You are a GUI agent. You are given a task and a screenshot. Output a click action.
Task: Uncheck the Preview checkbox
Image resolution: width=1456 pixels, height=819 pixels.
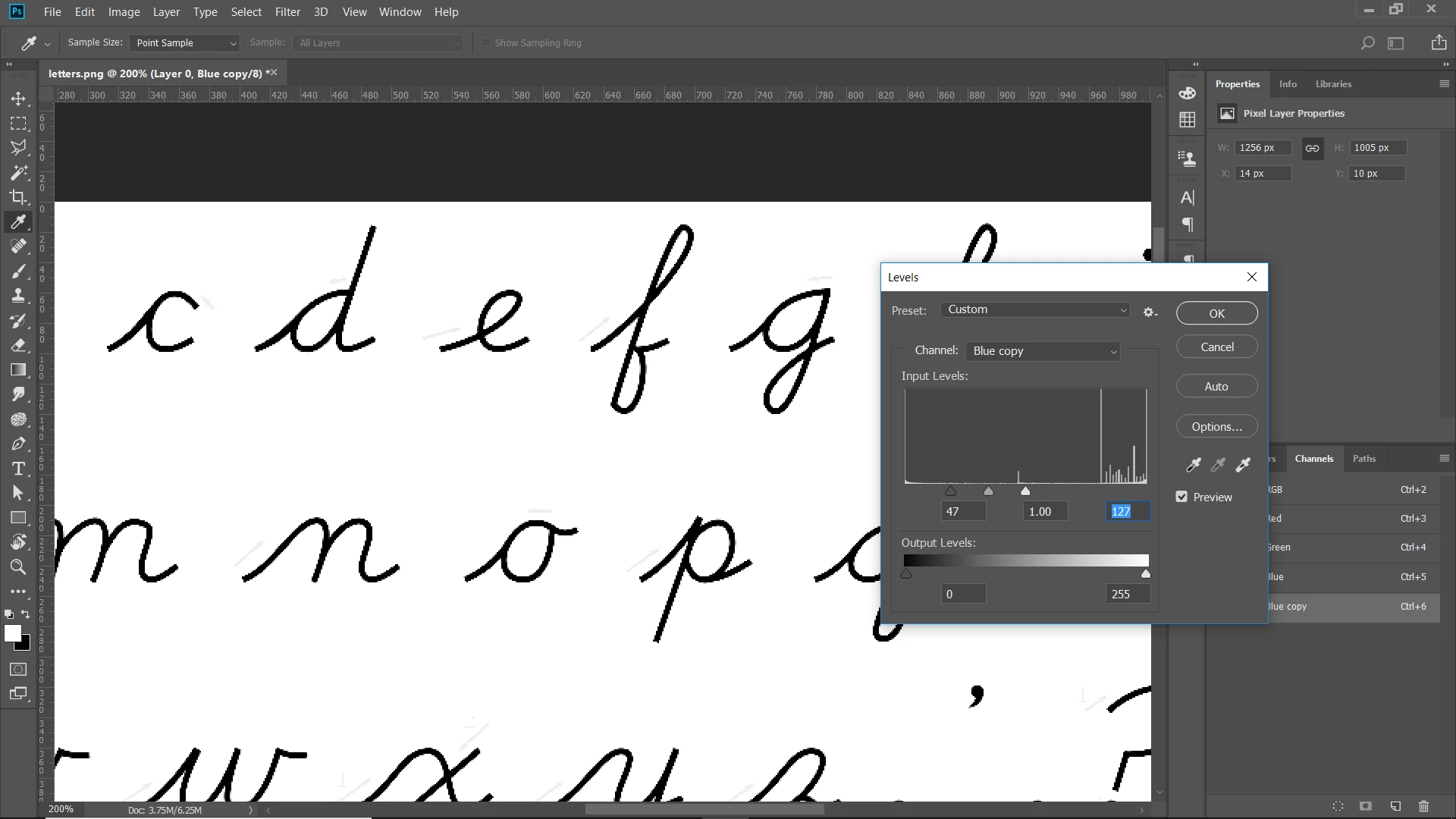click(1181, 497)
